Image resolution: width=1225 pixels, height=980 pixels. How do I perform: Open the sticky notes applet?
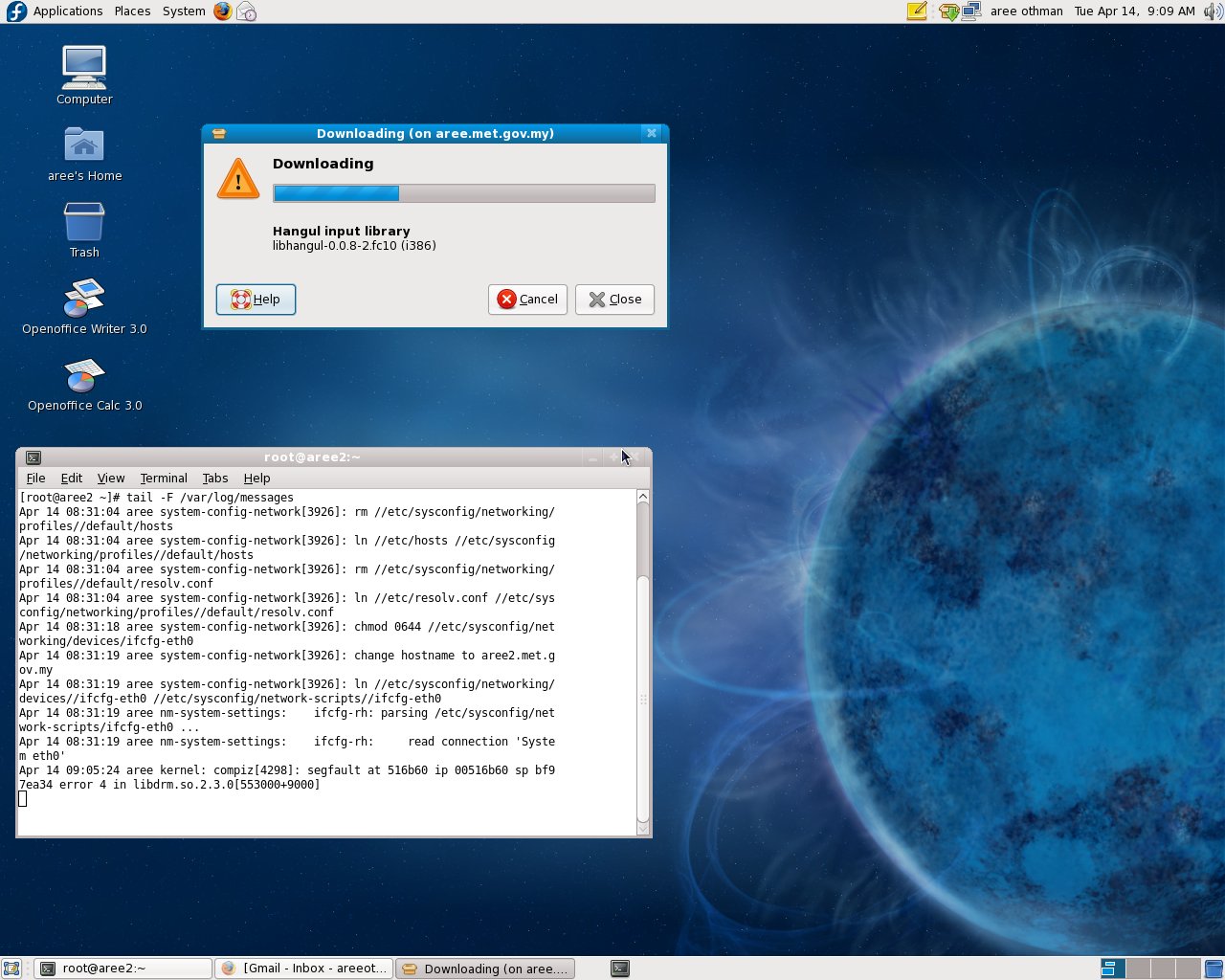(917, 11)
